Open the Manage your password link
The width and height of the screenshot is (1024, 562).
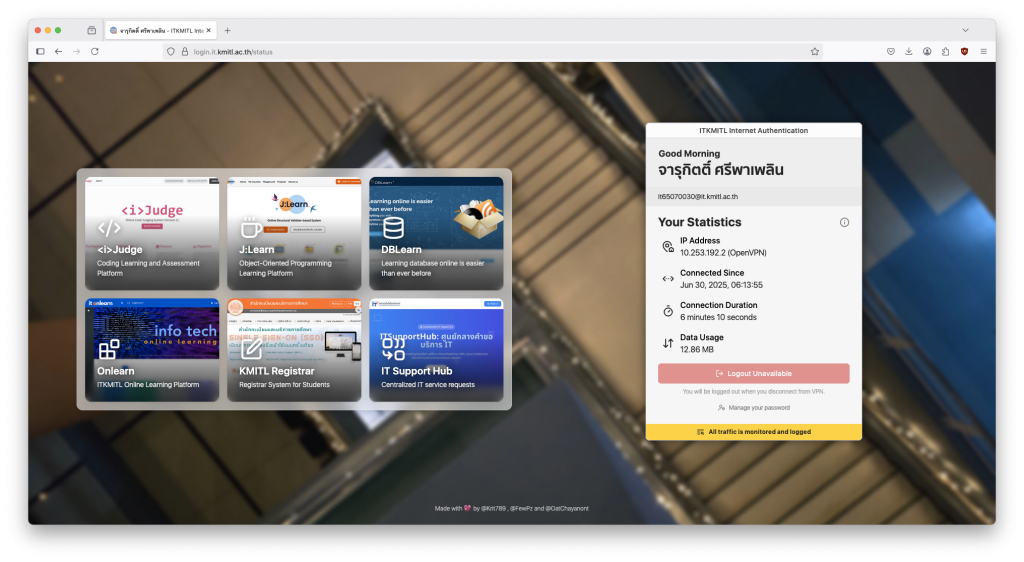point(754,407)
